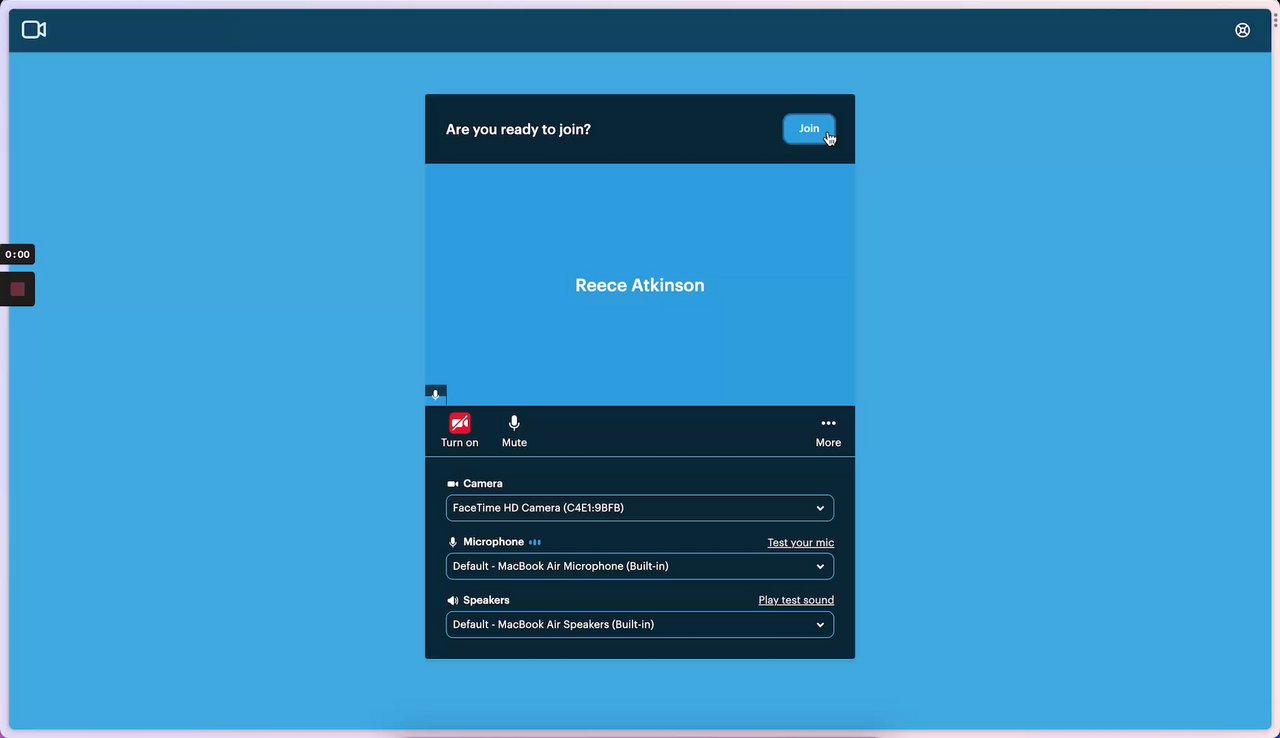Turn on the camera

[460, 431]
